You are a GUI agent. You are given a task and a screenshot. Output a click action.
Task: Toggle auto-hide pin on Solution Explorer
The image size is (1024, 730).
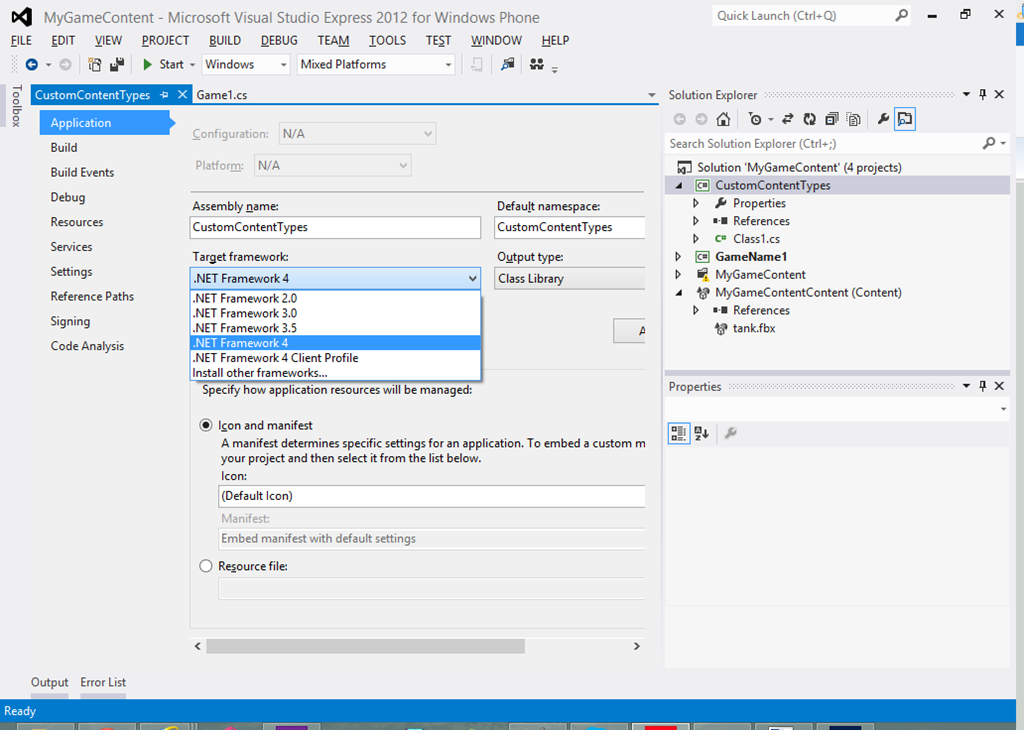click(982, 95)
